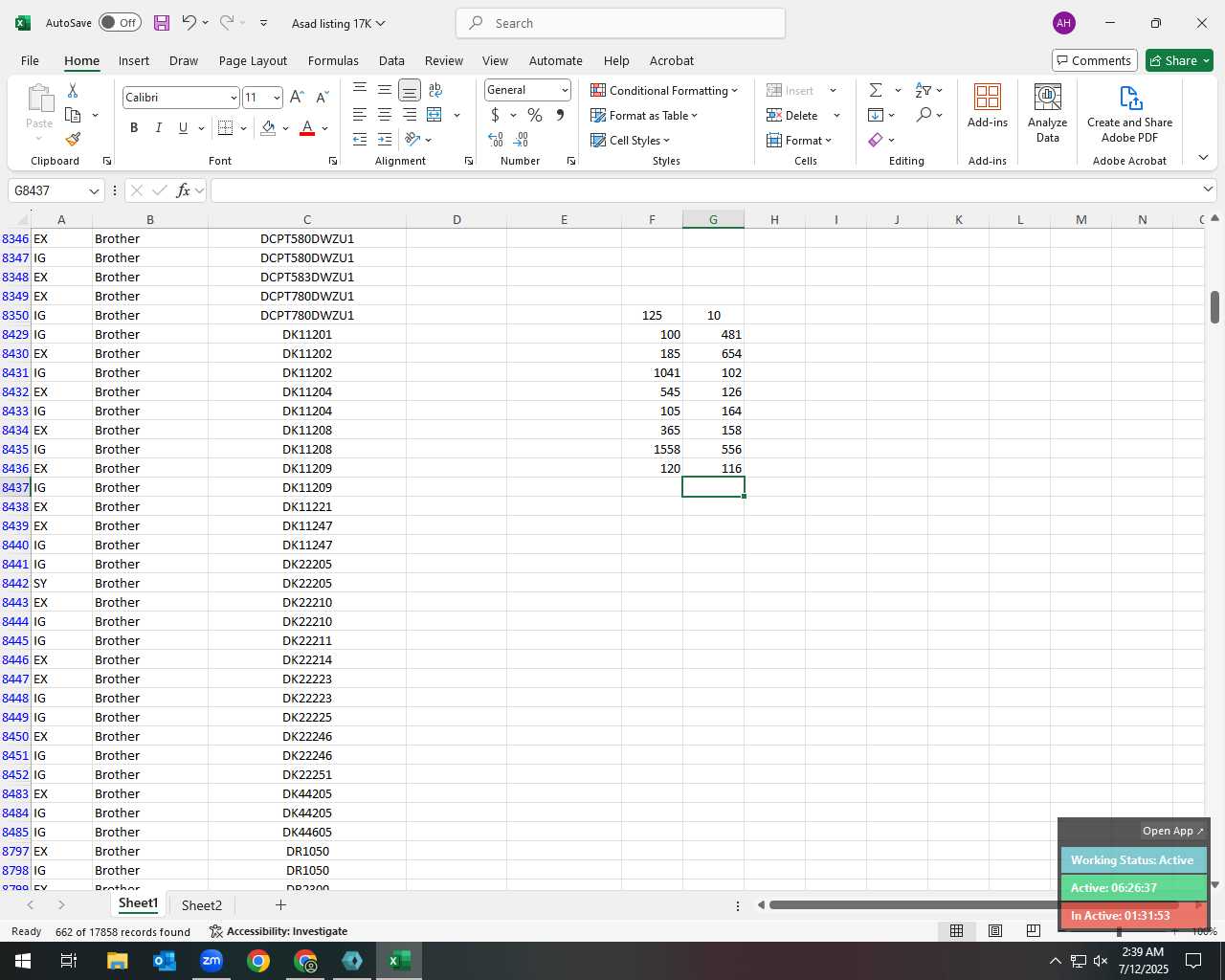Open the Fill Color bucket swatch

[x=268, y=128]
